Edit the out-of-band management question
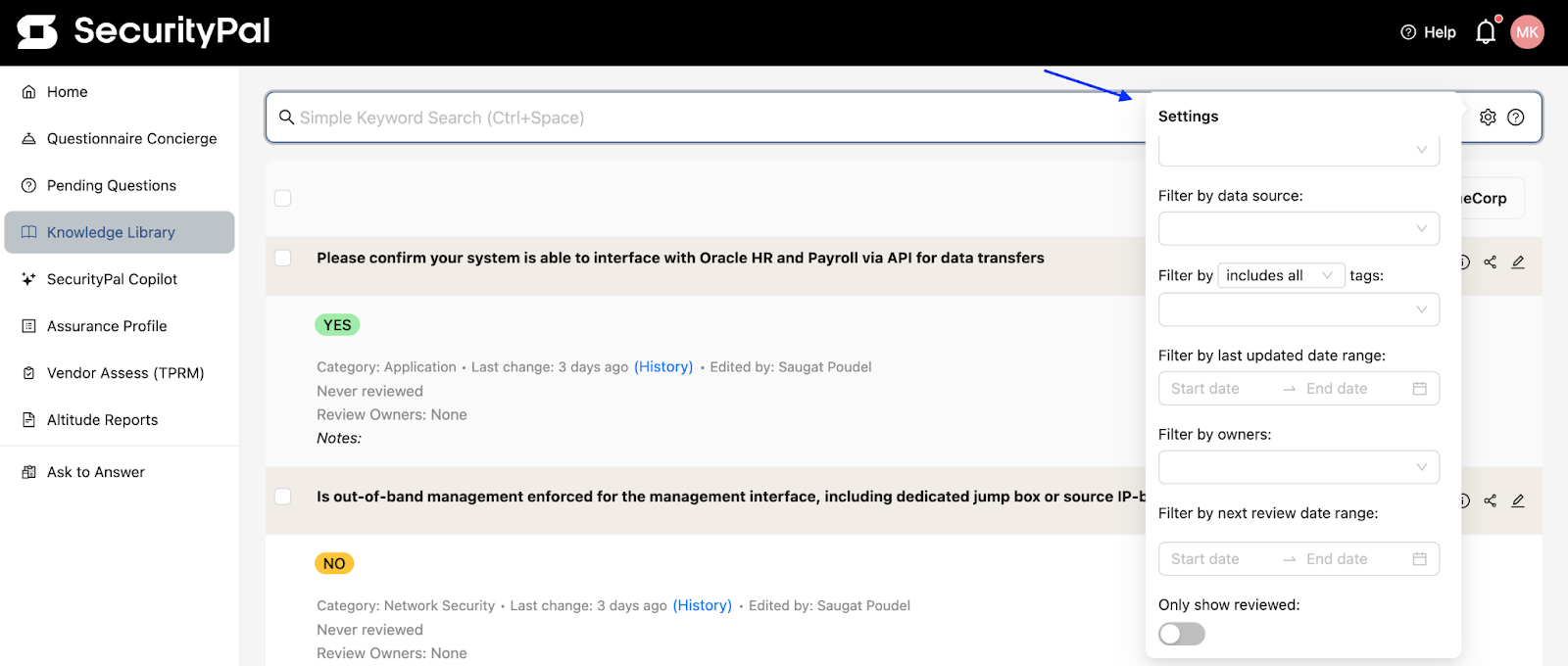This screenshot has height=666, width=1568. point(1518,501)
